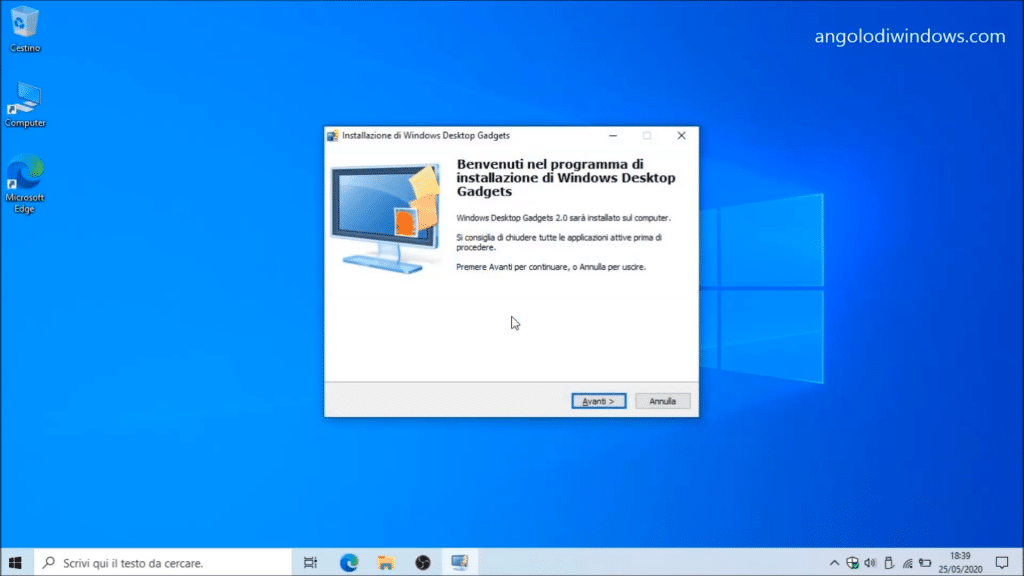Expand the hidden system tray icons chevron
1024x576 pixels.
coord(835,563)
